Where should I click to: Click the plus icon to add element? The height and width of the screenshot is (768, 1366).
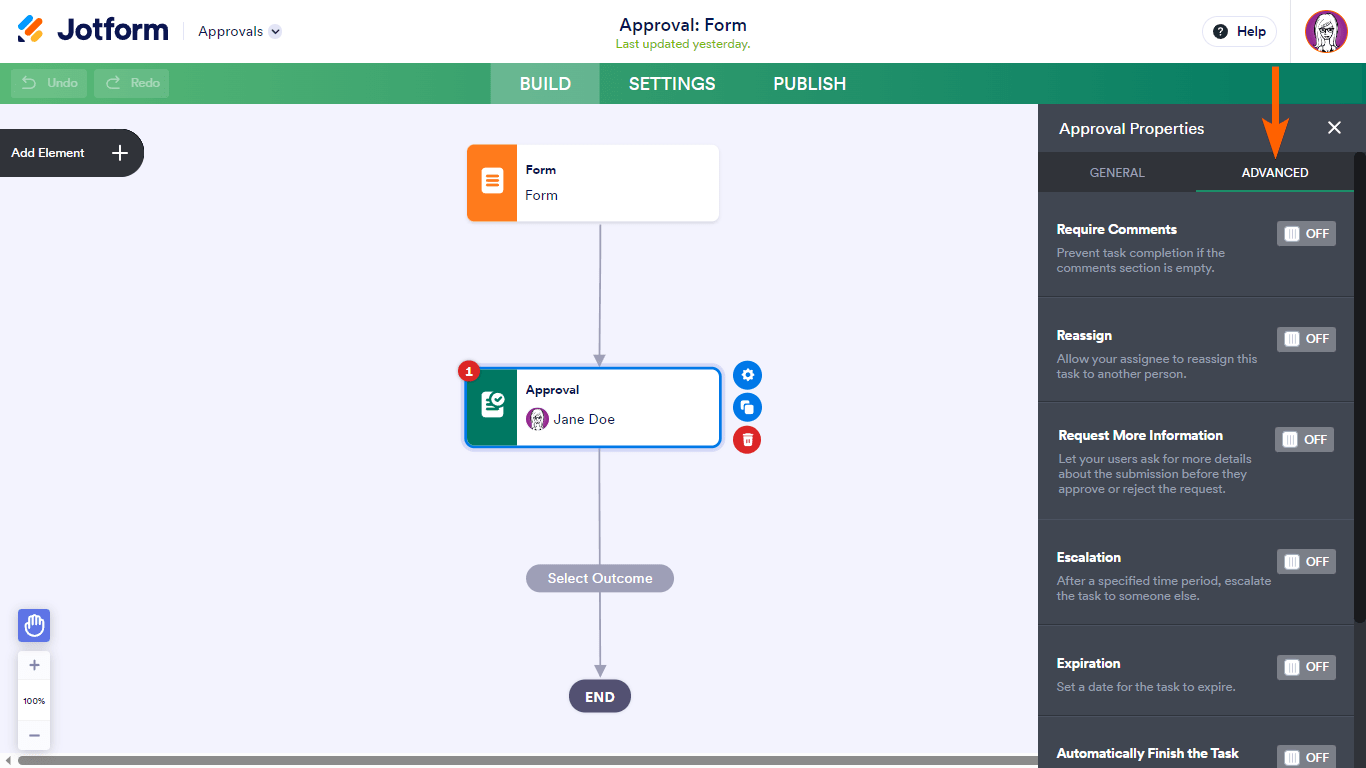(x=120, y=153)
